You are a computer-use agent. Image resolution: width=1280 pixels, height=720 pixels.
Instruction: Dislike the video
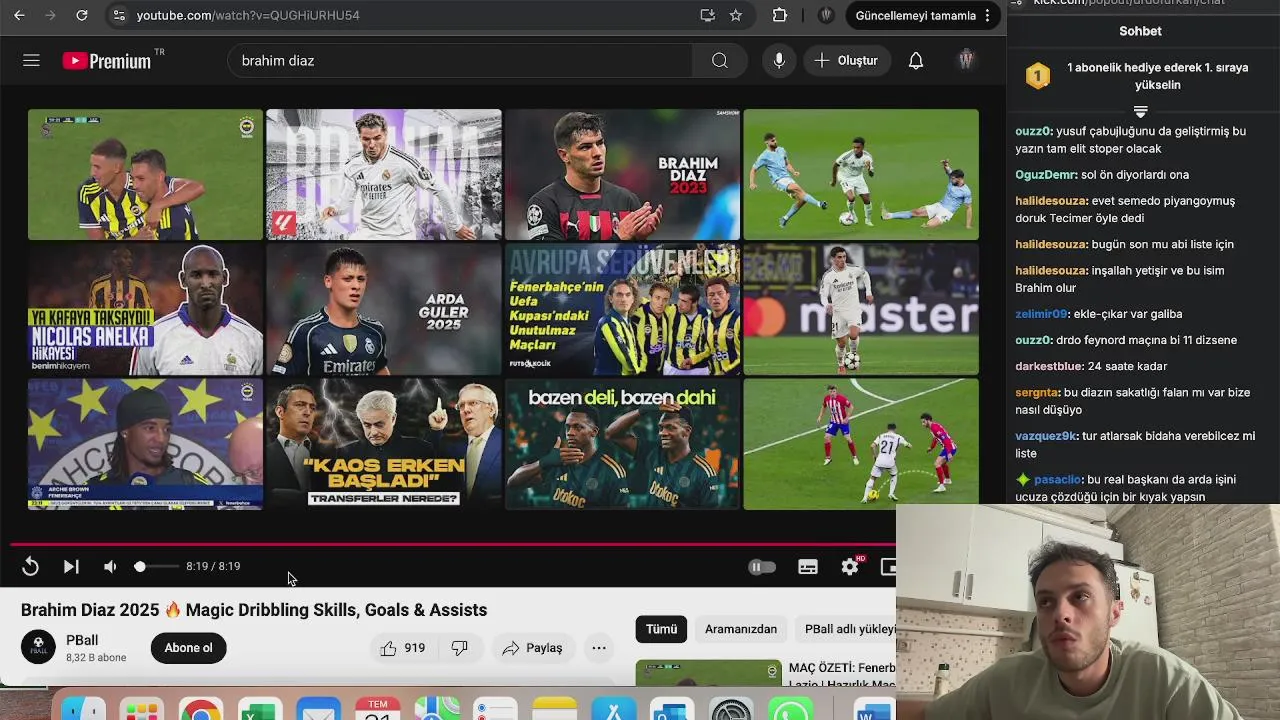click(x=459, y=648)
